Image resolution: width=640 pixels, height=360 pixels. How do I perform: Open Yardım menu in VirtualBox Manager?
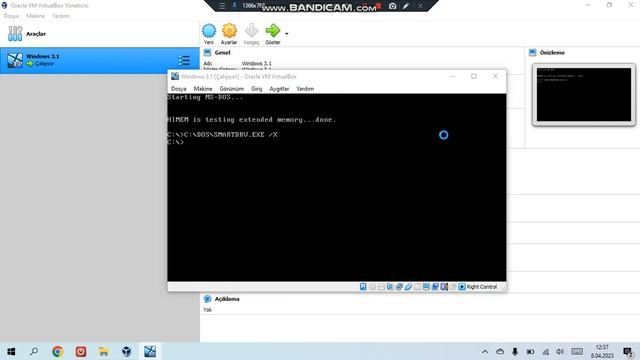pos(61,16)
